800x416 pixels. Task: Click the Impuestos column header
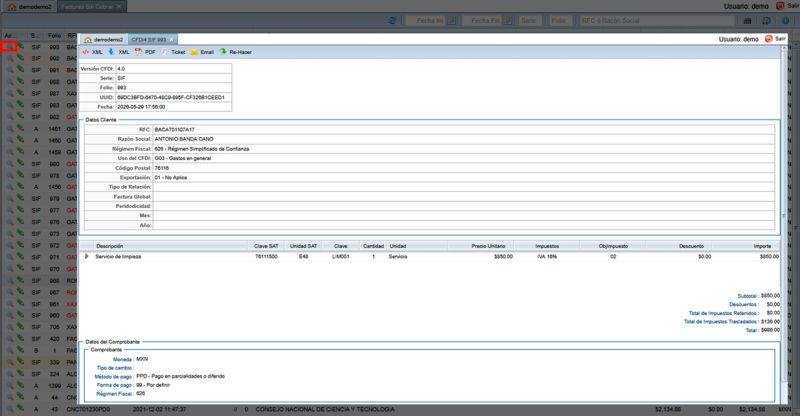[547, 246]
